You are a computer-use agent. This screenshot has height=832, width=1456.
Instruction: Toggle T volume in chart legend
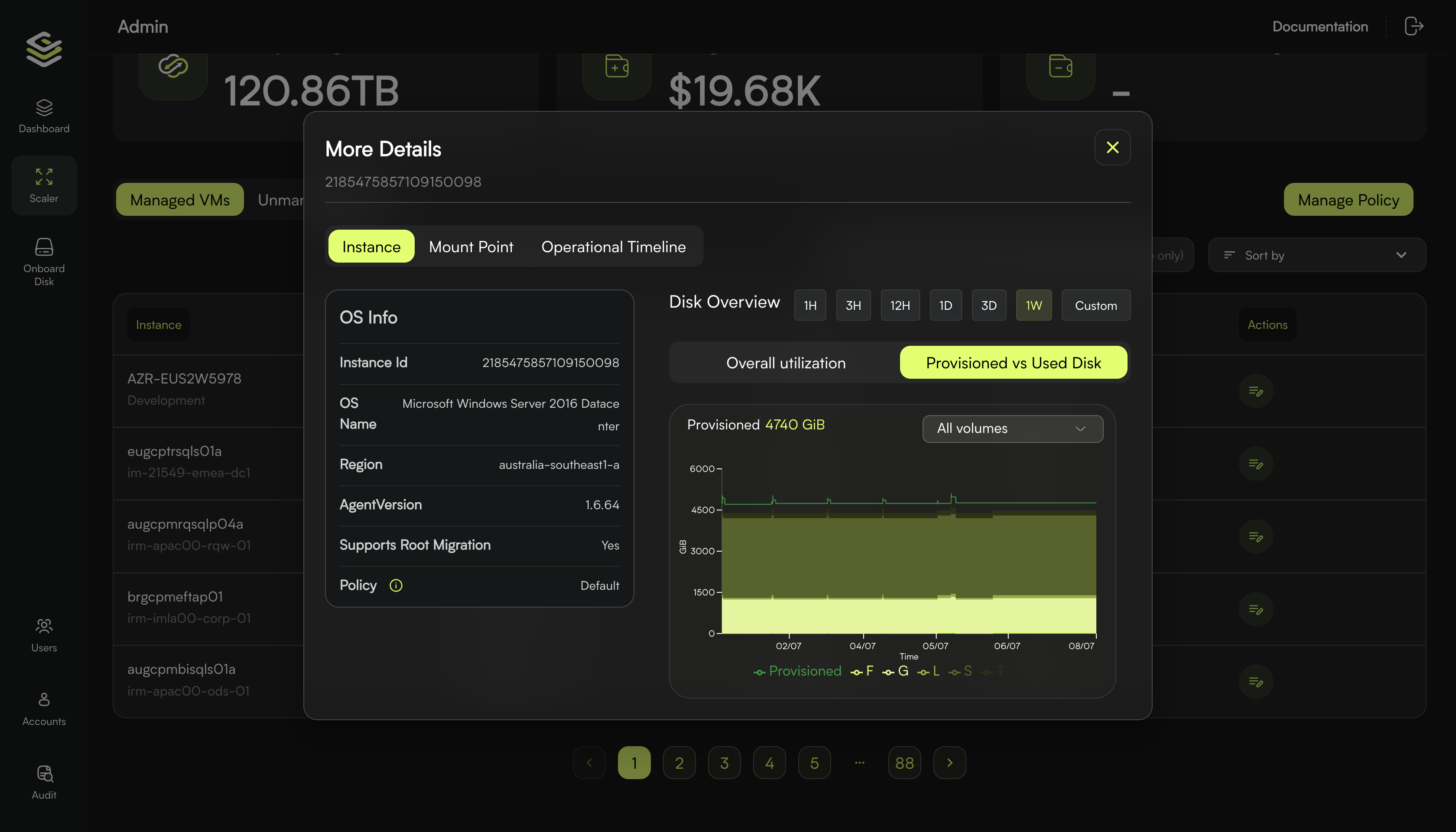coord(993,671)
